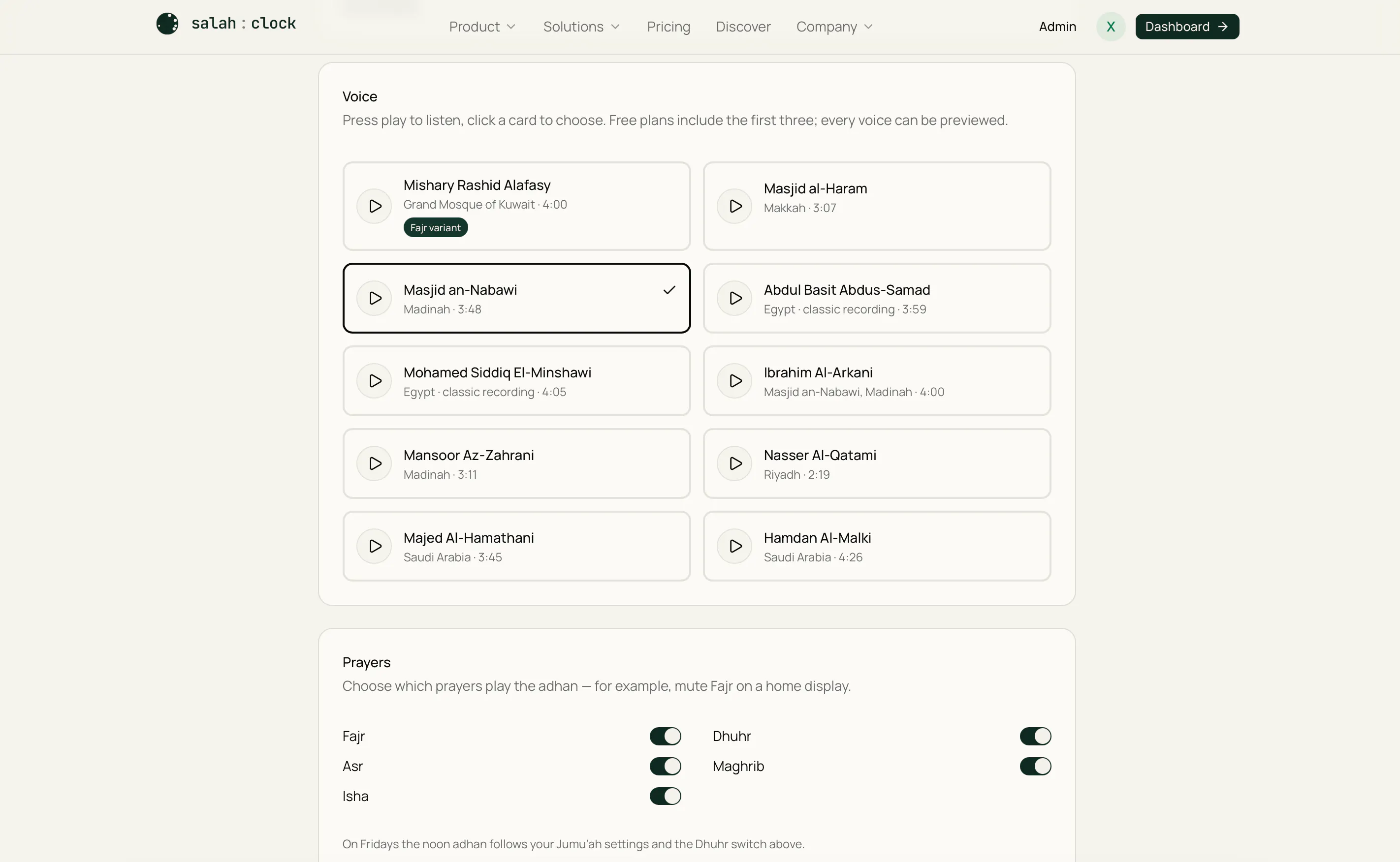The height and width of the screenshot is (862, 1400).
Task: Choose the Abdul Basit Abdus-Samad voice name
Action: [x=846, y=290]
